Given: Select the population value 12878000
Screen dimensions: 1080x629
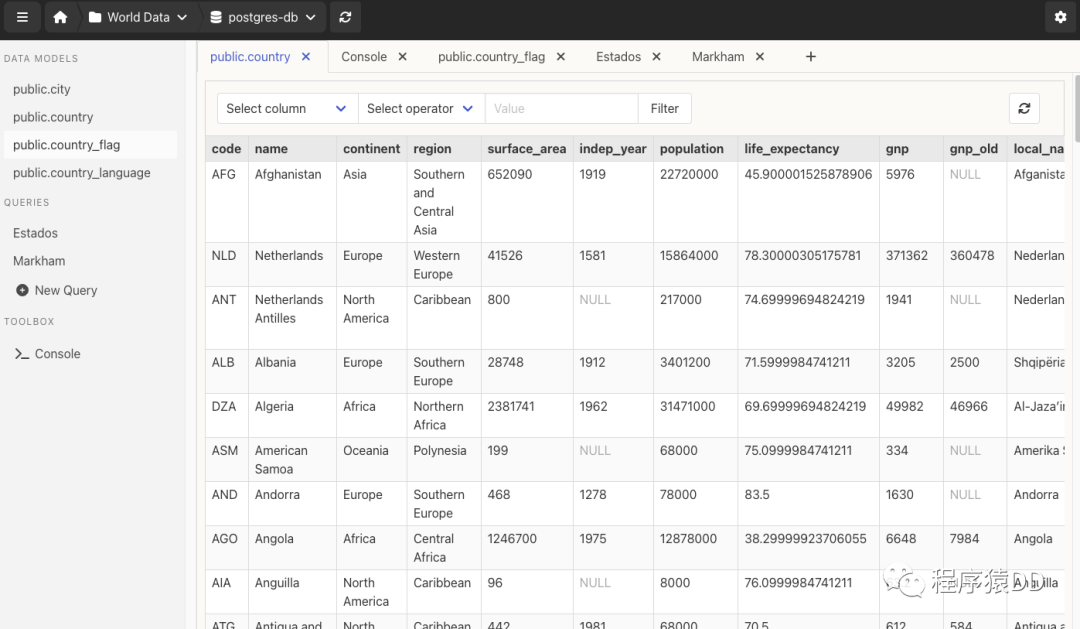Looking at the screenshot, I should tap(688, 539).
